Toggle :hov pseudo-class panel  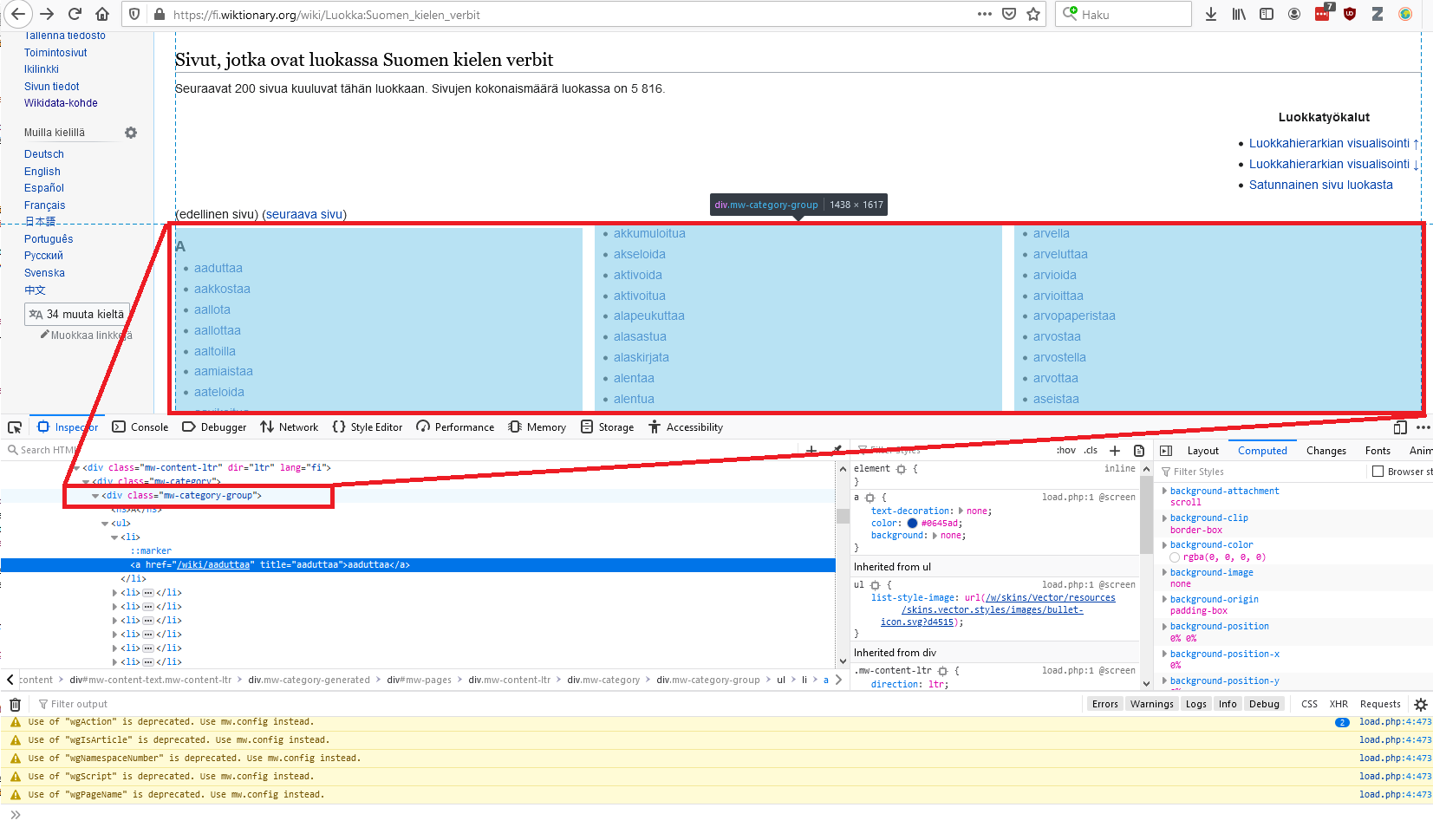(x=1065, y=451)
